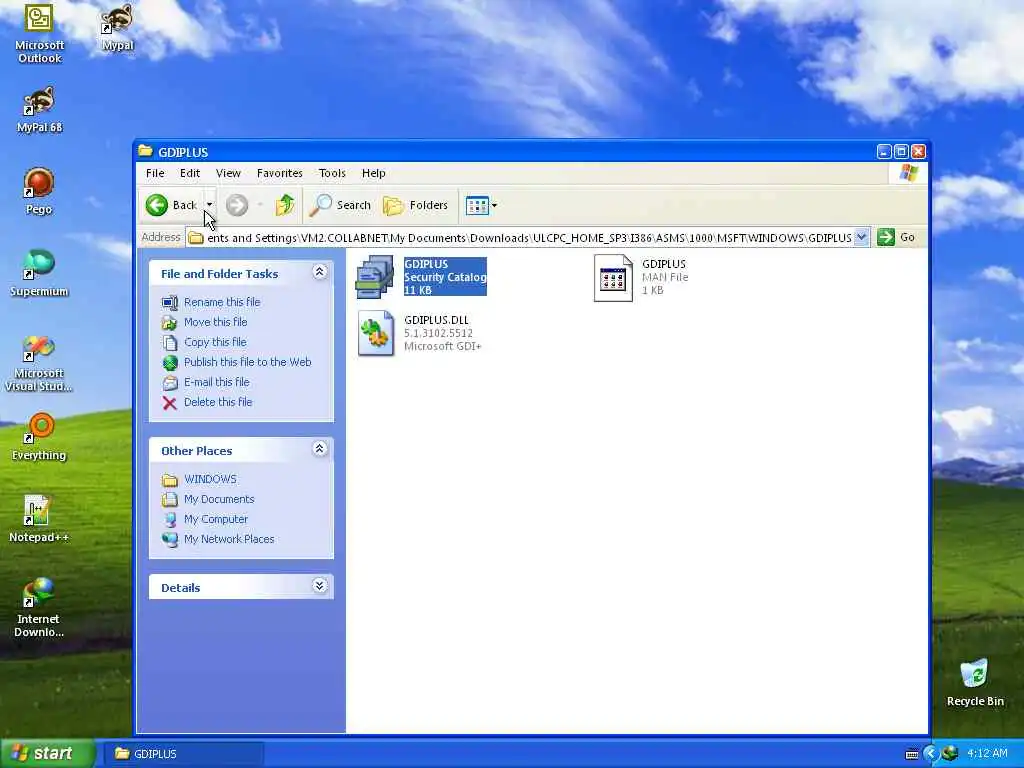This screenshot has width=1024, height=768.
Task: Click the tray expand arrow icon
Action: 931,754
